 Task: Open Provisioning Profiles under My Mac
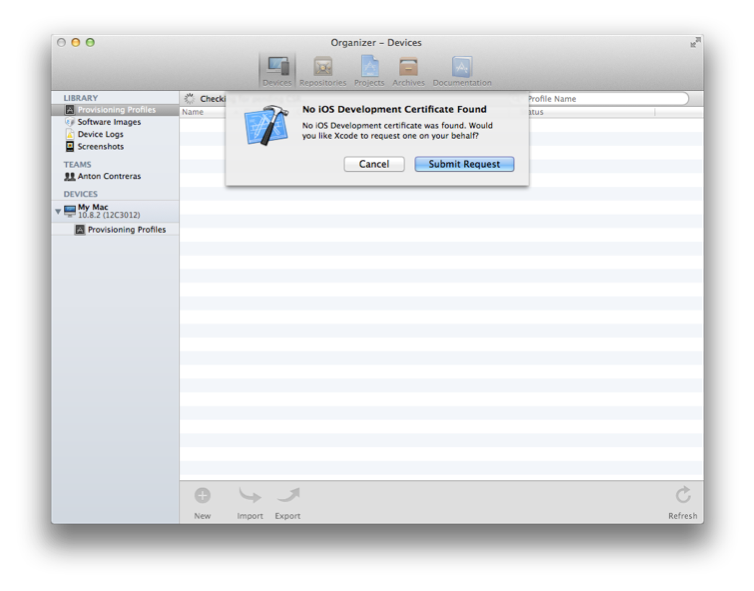(126, 229)
